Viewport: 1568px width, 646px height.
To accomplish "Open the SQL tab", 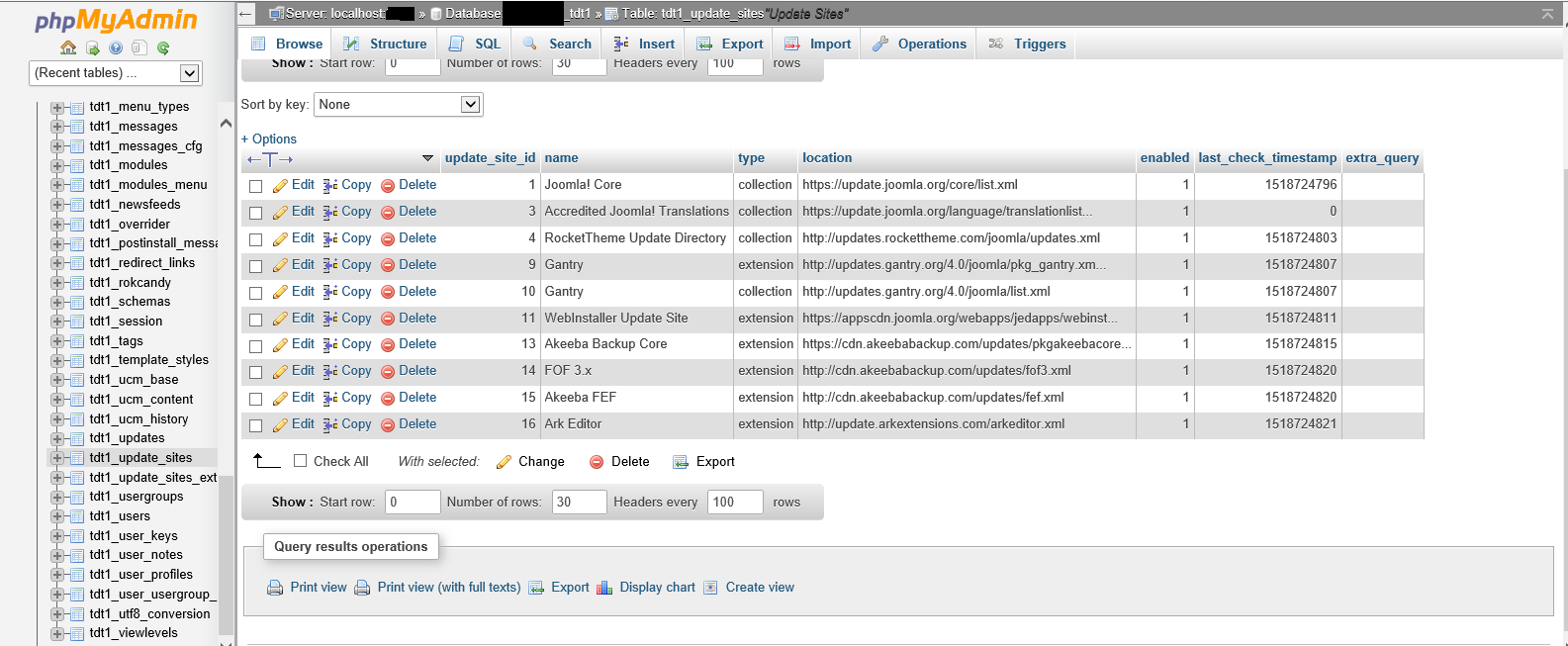I will tap(475, 44).
